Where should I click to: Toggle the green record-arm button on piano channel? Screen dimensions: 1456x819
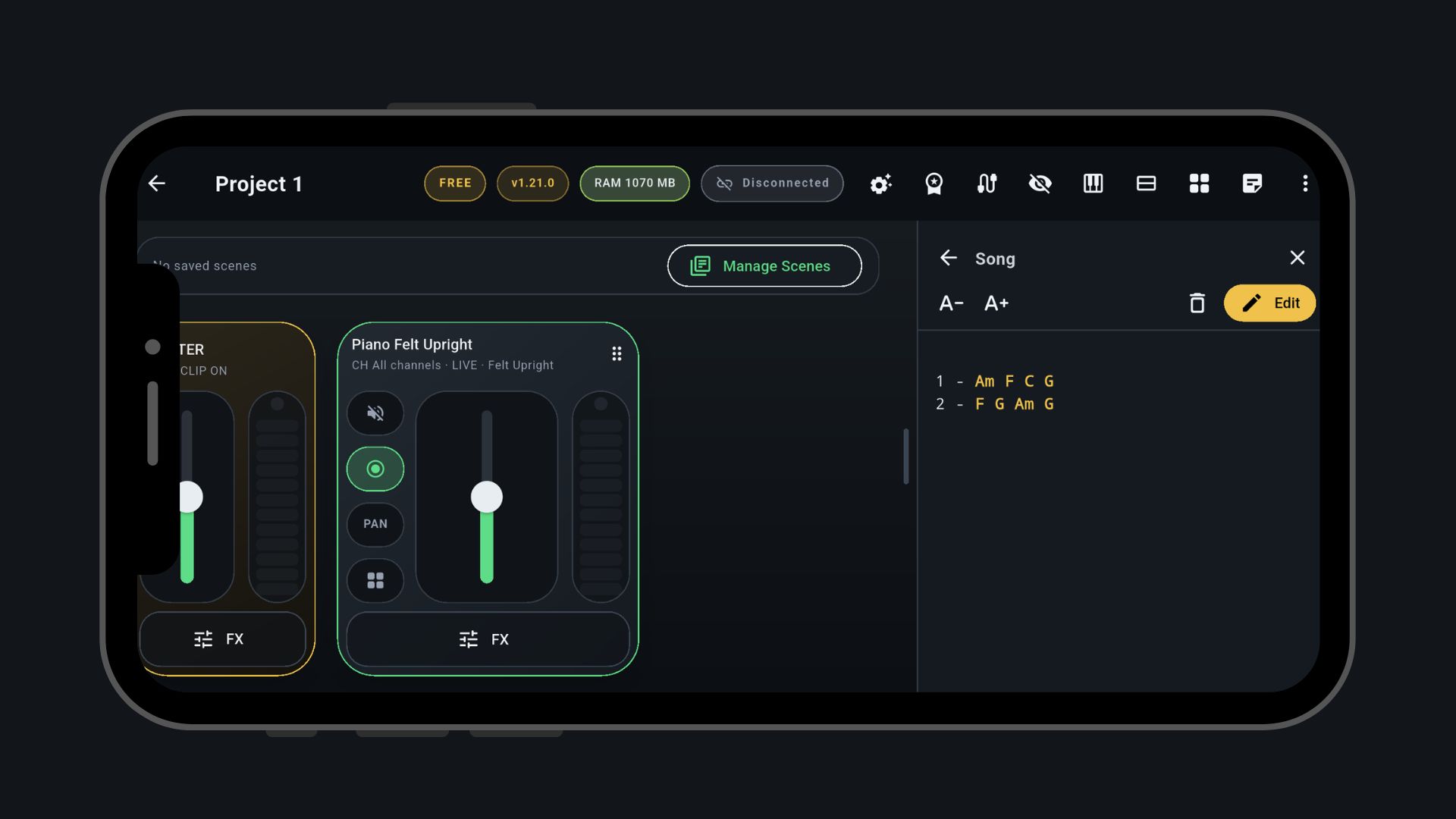coord(375,469)
